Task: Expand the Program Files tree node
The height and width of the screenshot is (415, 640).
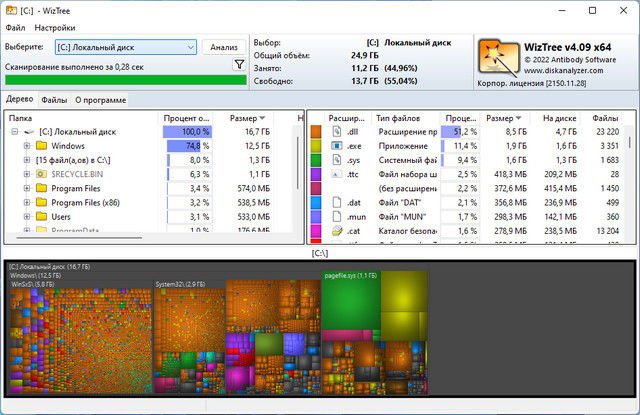Action: tap(27, 188)
